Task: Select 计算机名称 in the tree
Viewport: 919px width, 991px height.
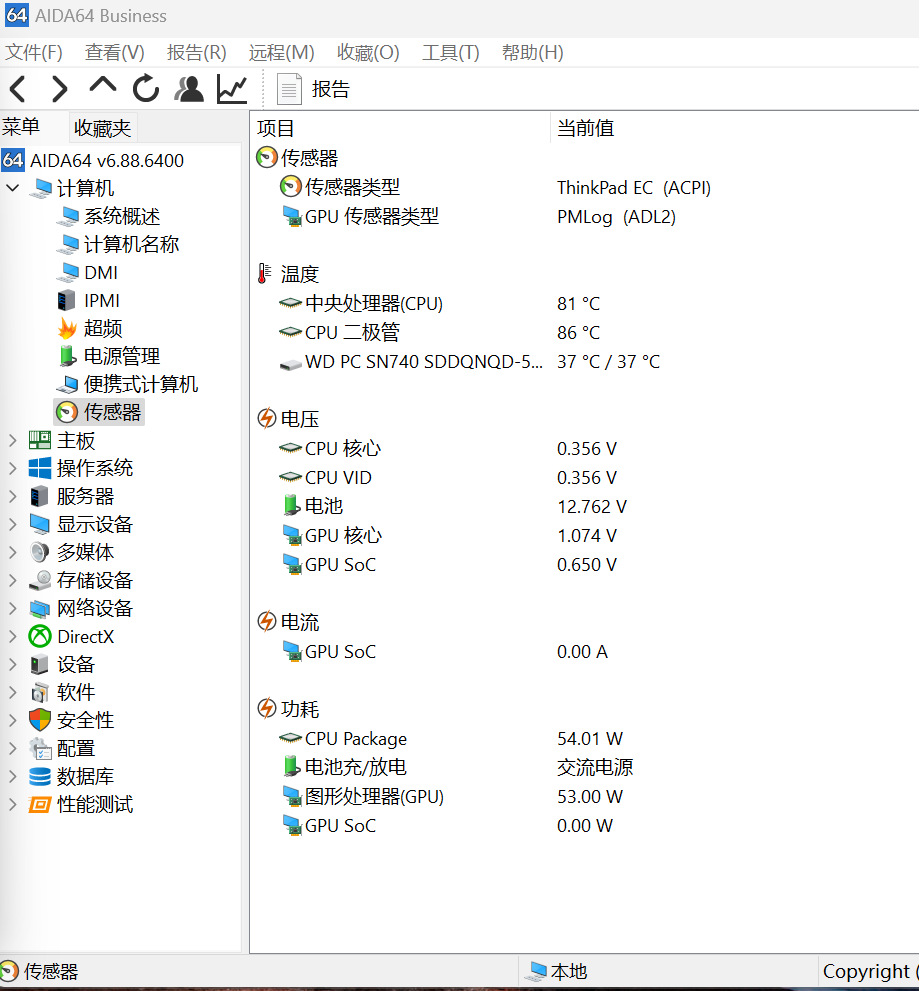Action: coord(131,244)
